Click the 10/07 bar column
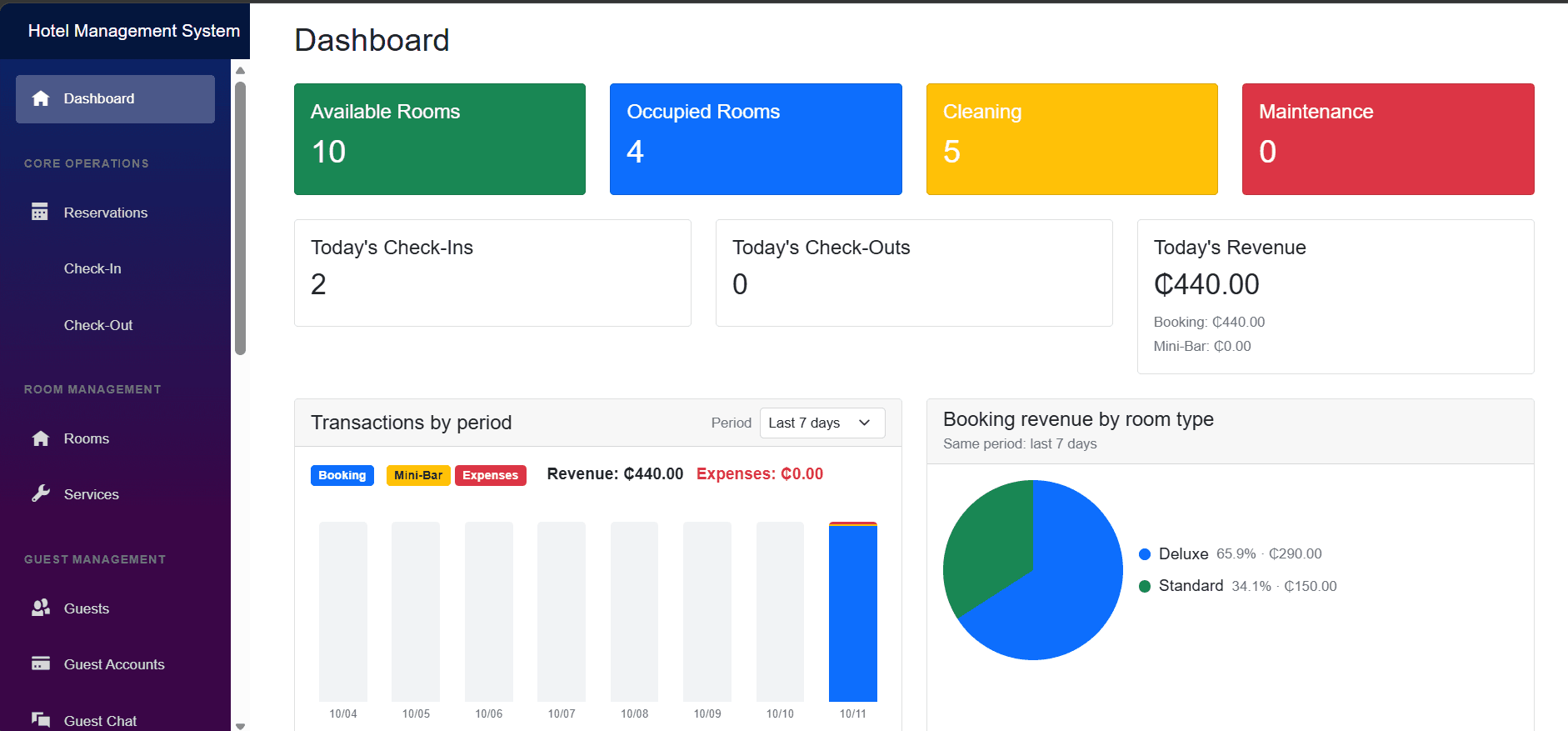 click(x=562, y=612)
